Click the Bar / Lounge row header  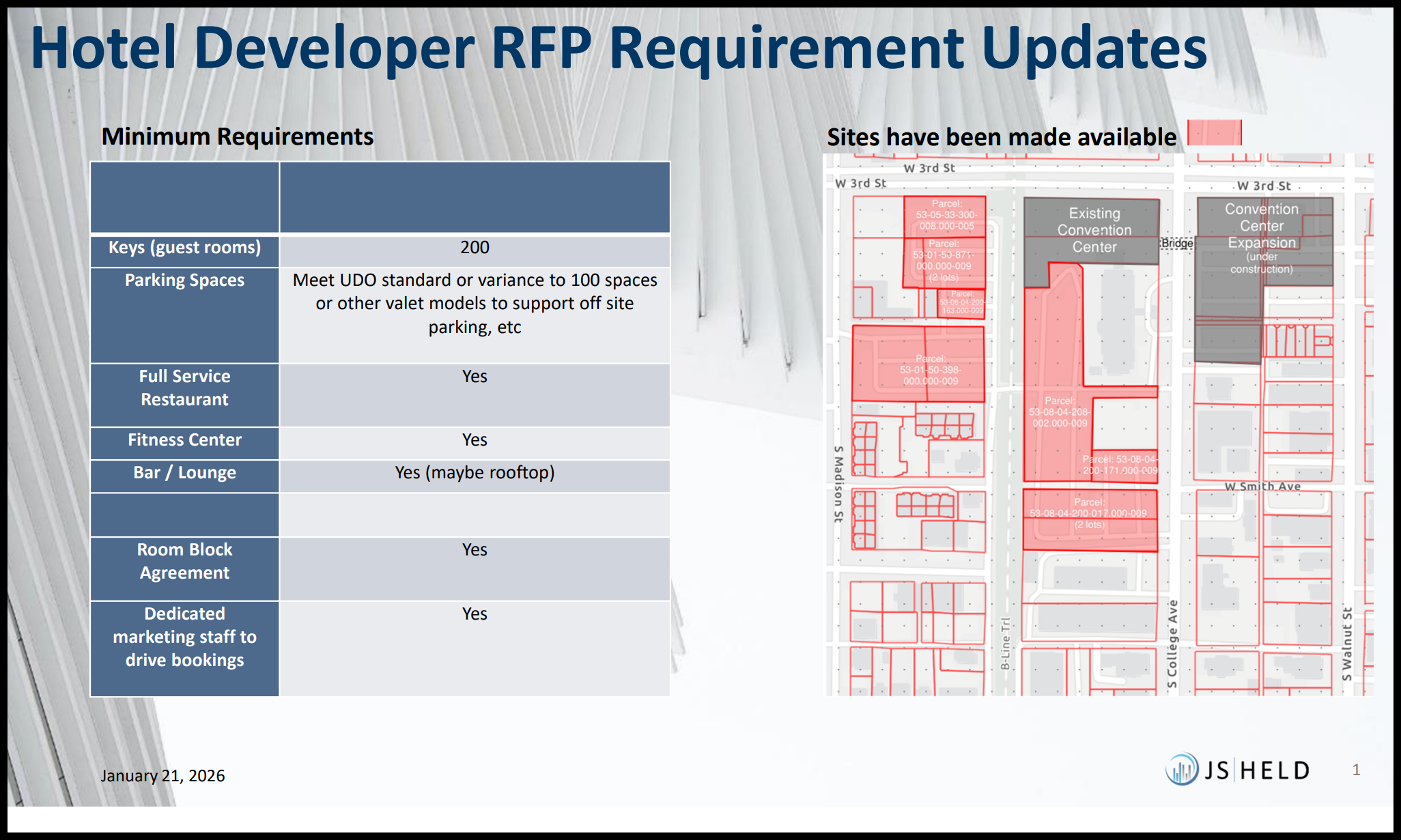(x=184, y=474)
